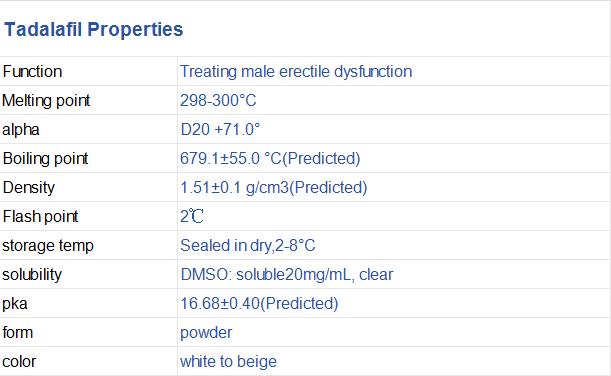Click the DMSO soluble 20mg/mL value
611x376 pixels.
click(287, 275)
